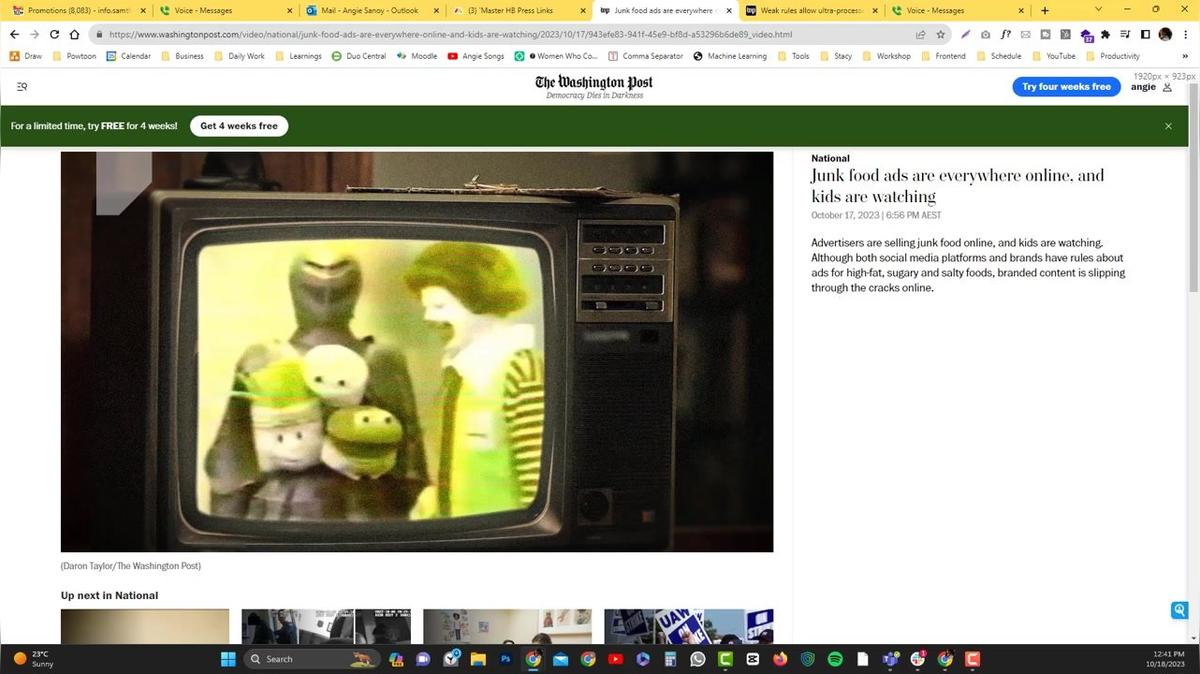Open Windows Start menu
Screen dimensions: 1200x674
click(x=227, y=659)
